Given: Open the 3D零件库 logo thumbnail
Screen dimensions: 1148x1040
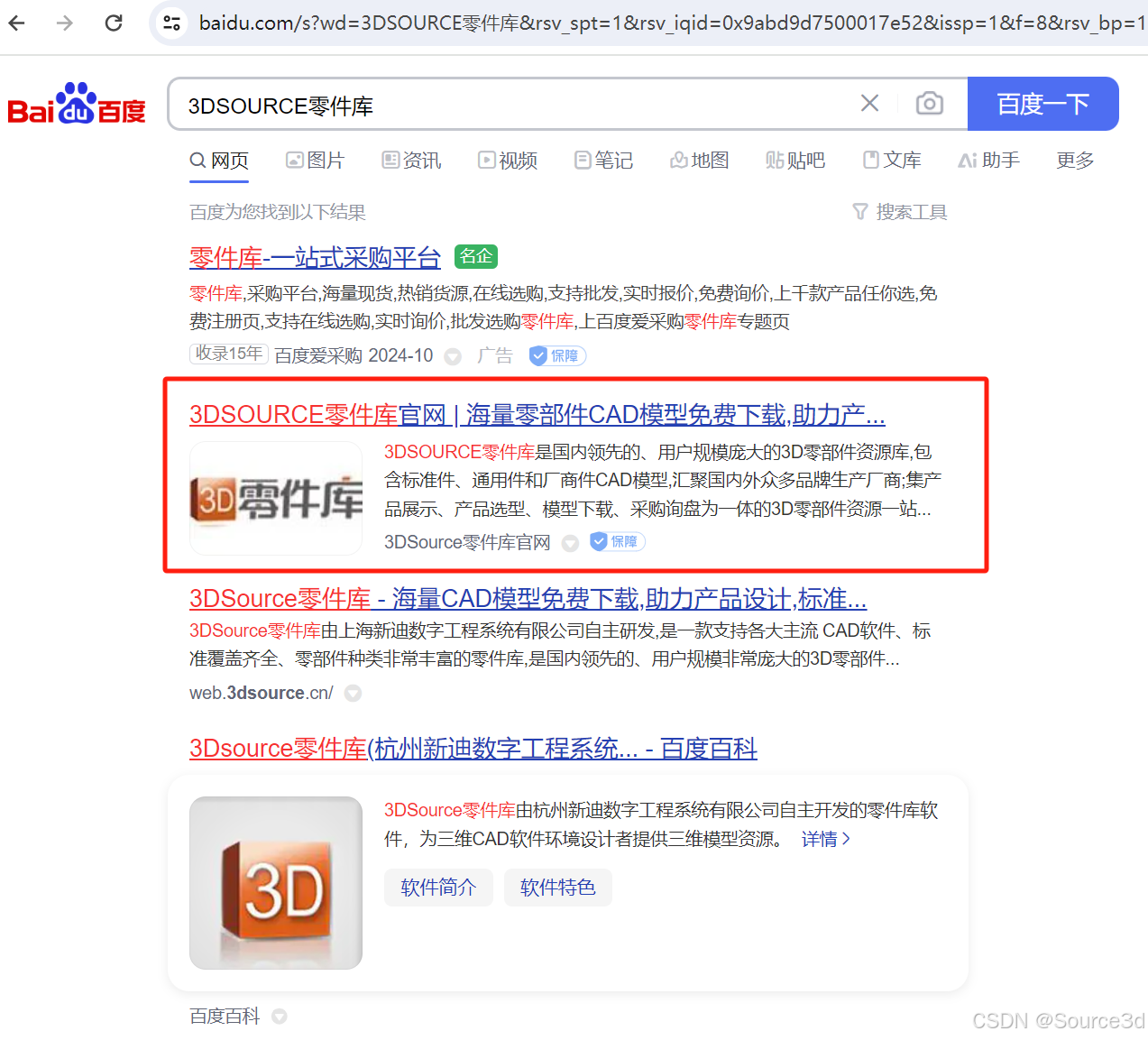Looking at the screenshot, I should pos(276,498).
